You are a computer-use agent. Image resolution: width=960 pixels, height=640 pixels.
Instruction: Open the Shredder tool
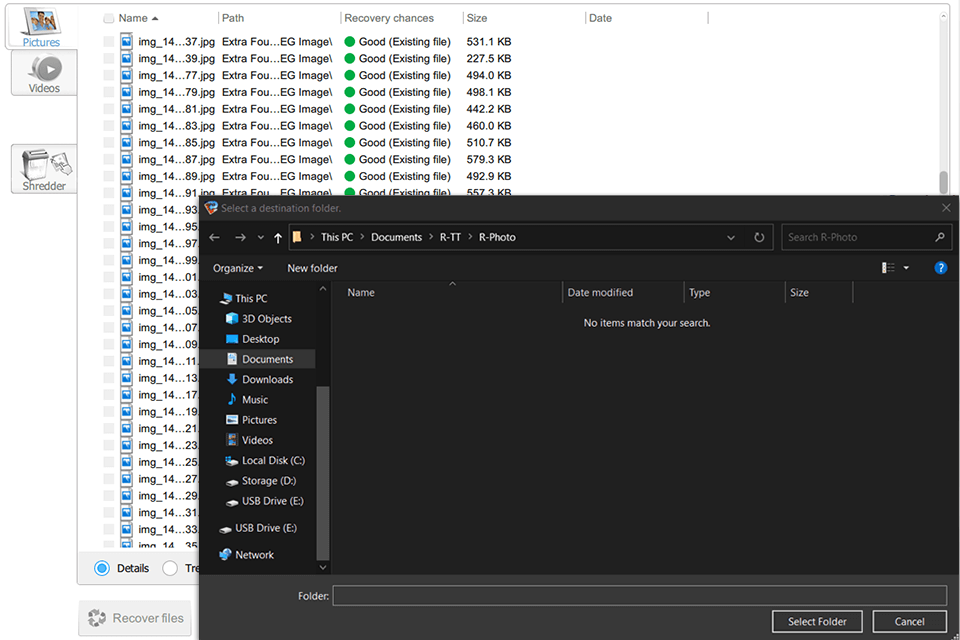point(44,170)
